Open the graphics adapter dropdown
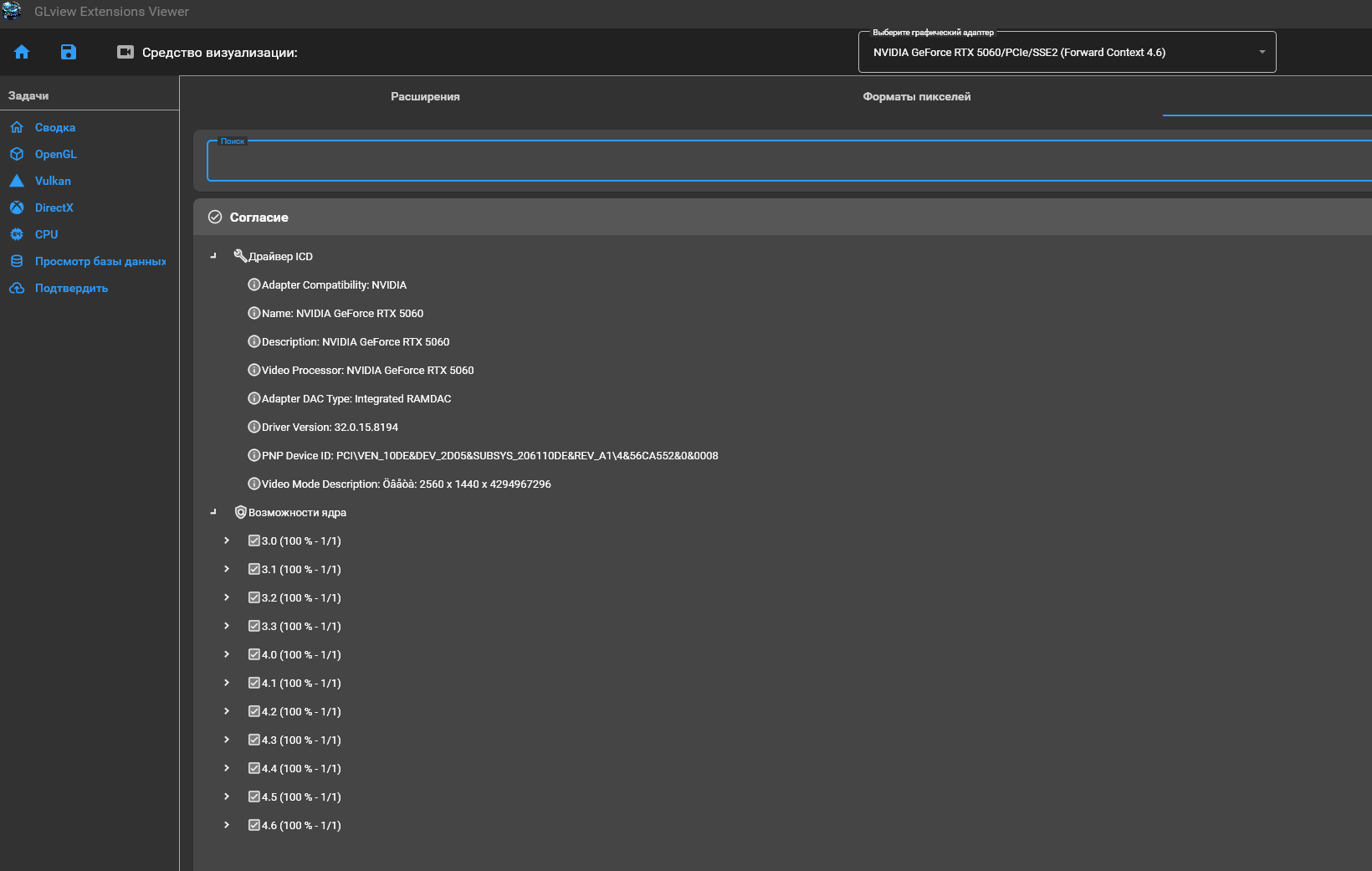This screenshot has width=1372, height=871. (x=1067, y=52)
